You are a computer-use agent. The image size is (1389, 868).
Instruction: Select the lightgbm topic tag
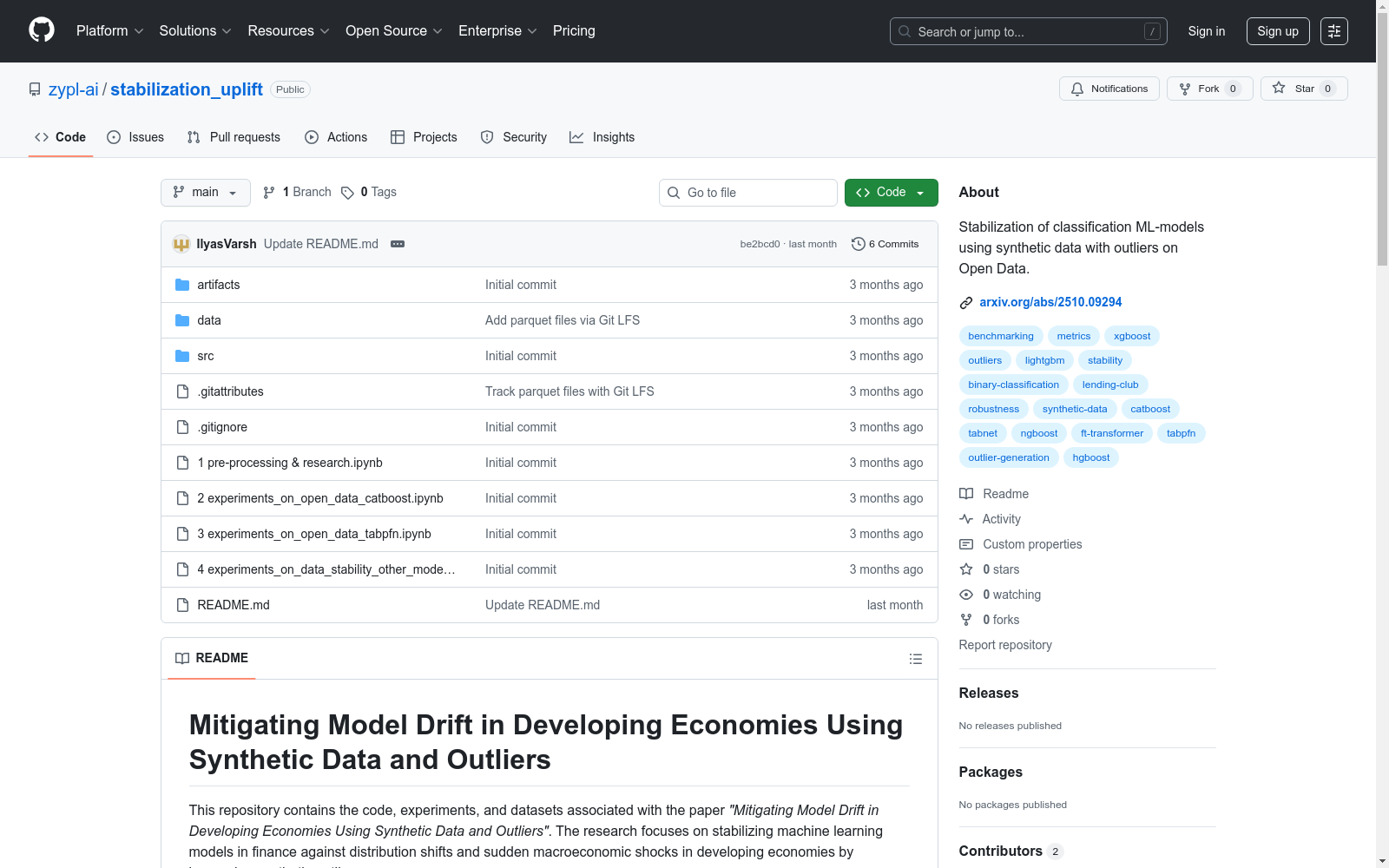tap(1044, 360)
